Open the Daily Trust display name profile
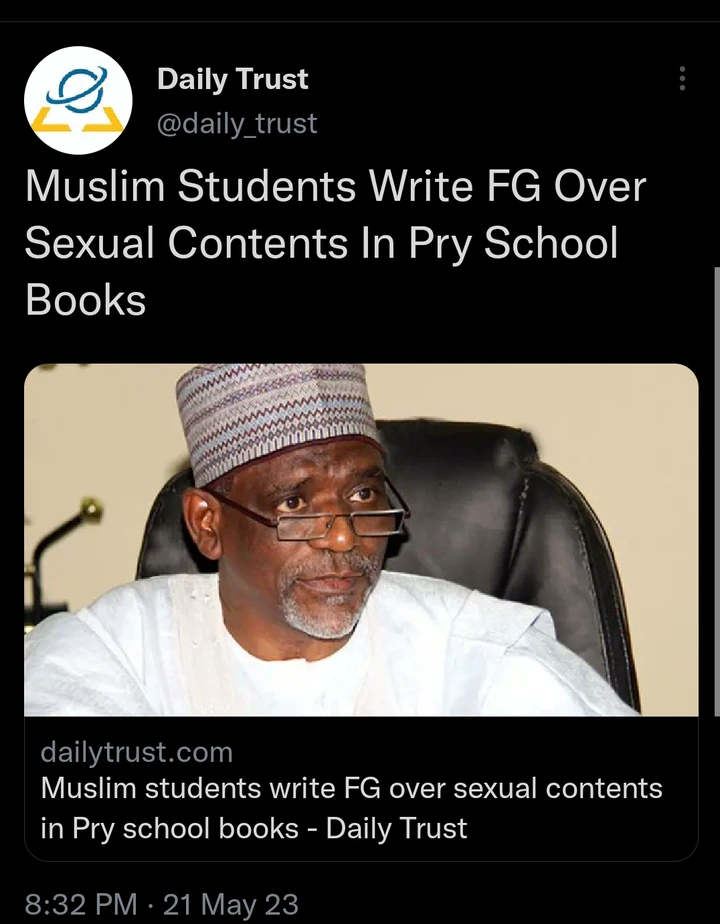Screen dimensions: 720x924 pyautogui.click(x=232, y=79)
